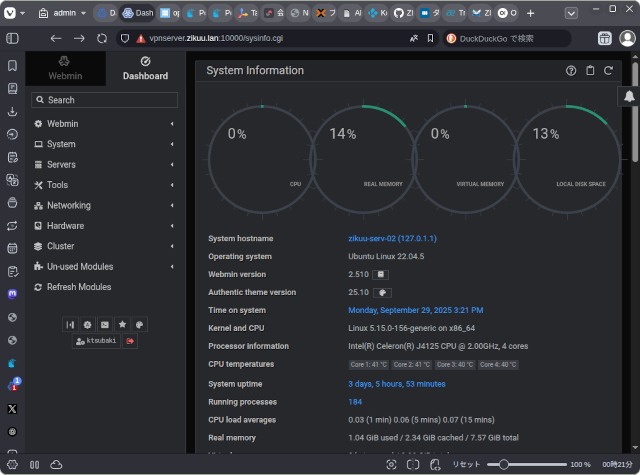Open the Running processes link 184

(x=355, y=402)
